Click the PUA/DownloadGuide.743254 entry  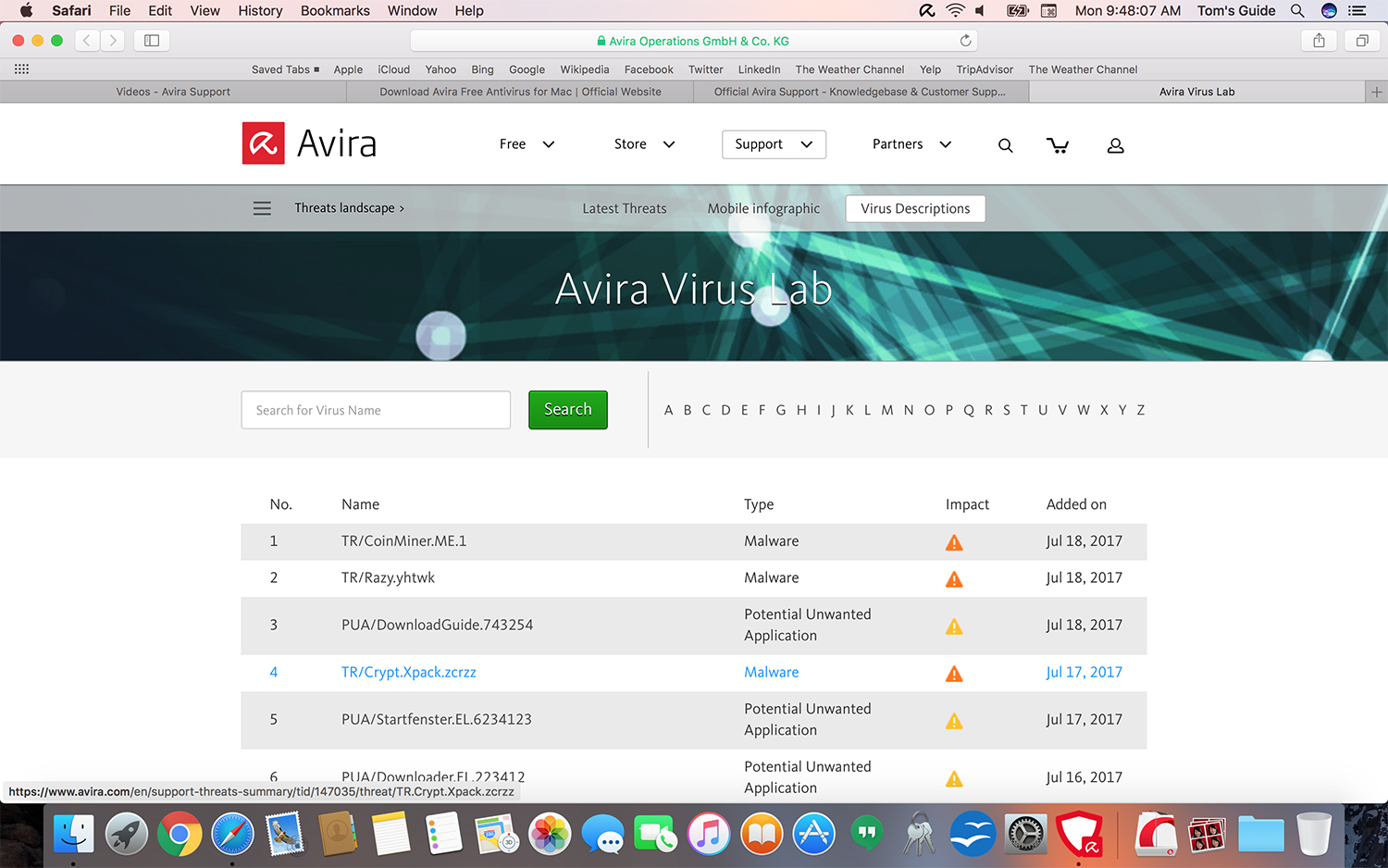coord(437,625)
